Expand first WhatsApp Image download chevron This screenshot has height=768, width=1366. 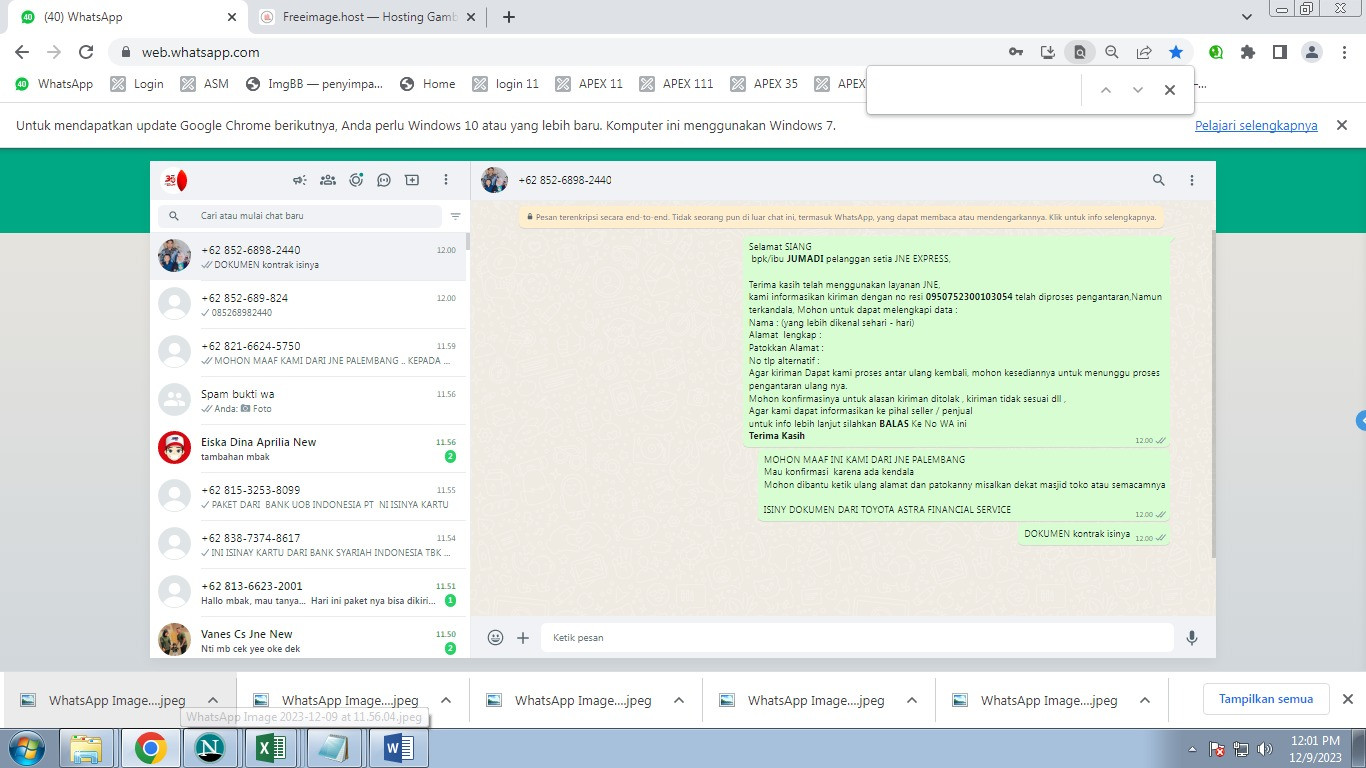pyautogui.click(x=213, y=700)
